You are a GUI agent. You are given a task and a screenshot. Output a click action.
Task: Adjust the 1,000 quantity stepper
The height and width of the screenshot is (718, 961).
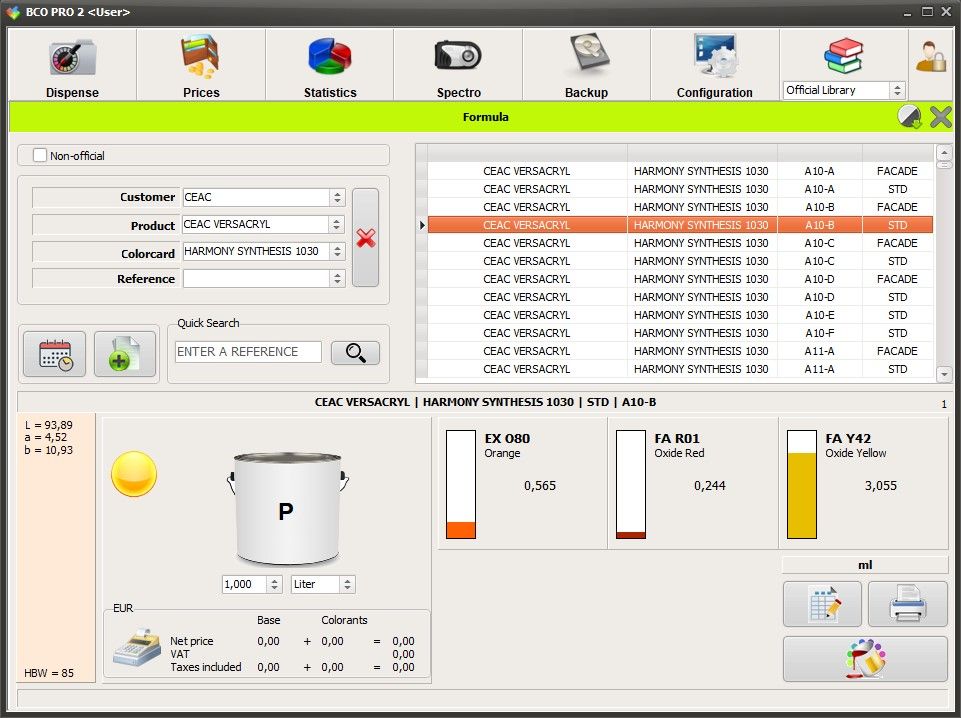[x=275, y=584]
